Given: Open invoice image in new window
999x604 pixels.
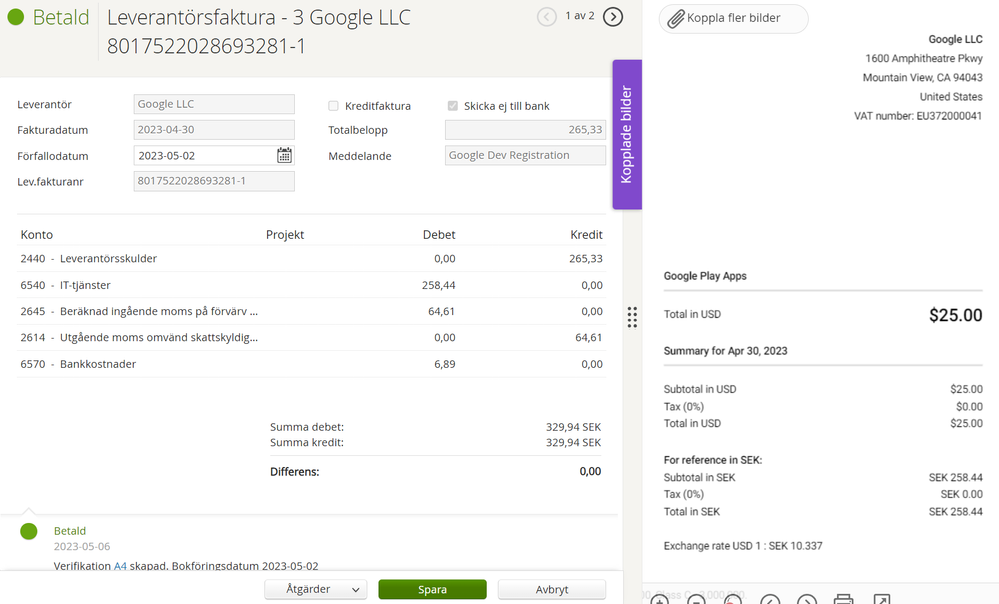Looking at the screenshot, I should tap(881, 600).
